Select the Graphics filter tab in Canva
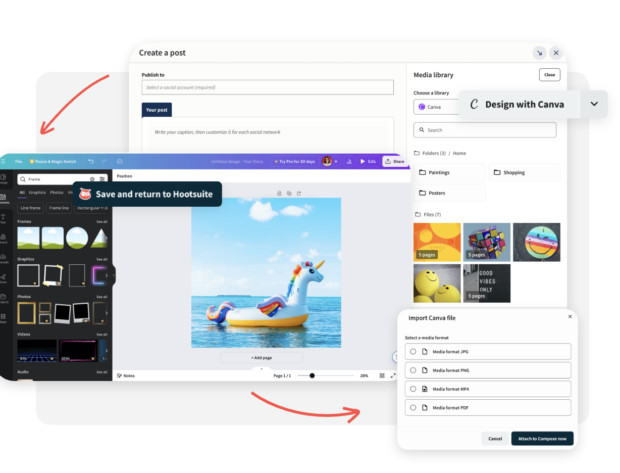The image size is (620, 473). [x=37, y=191]
